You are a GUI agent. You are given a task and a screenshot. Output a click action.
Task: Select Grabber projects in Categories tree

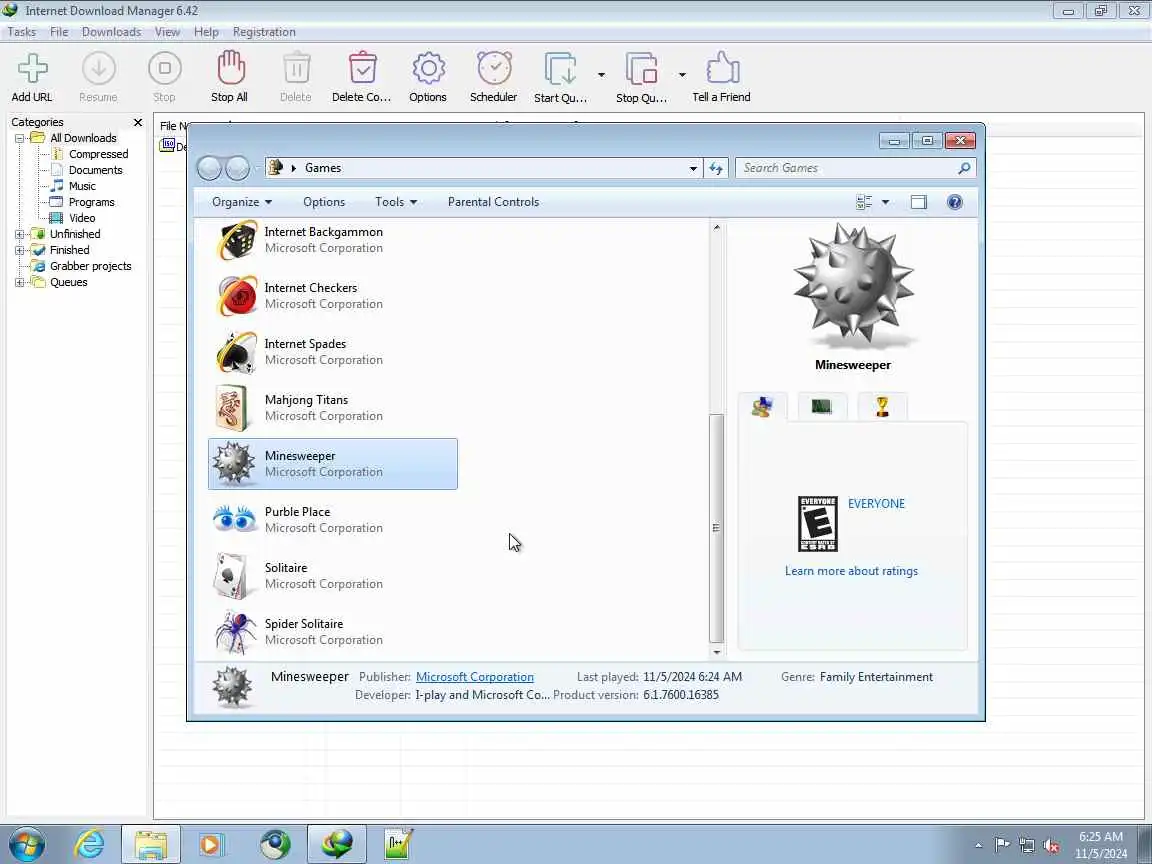pyautogui.click(x=90, y=266)
